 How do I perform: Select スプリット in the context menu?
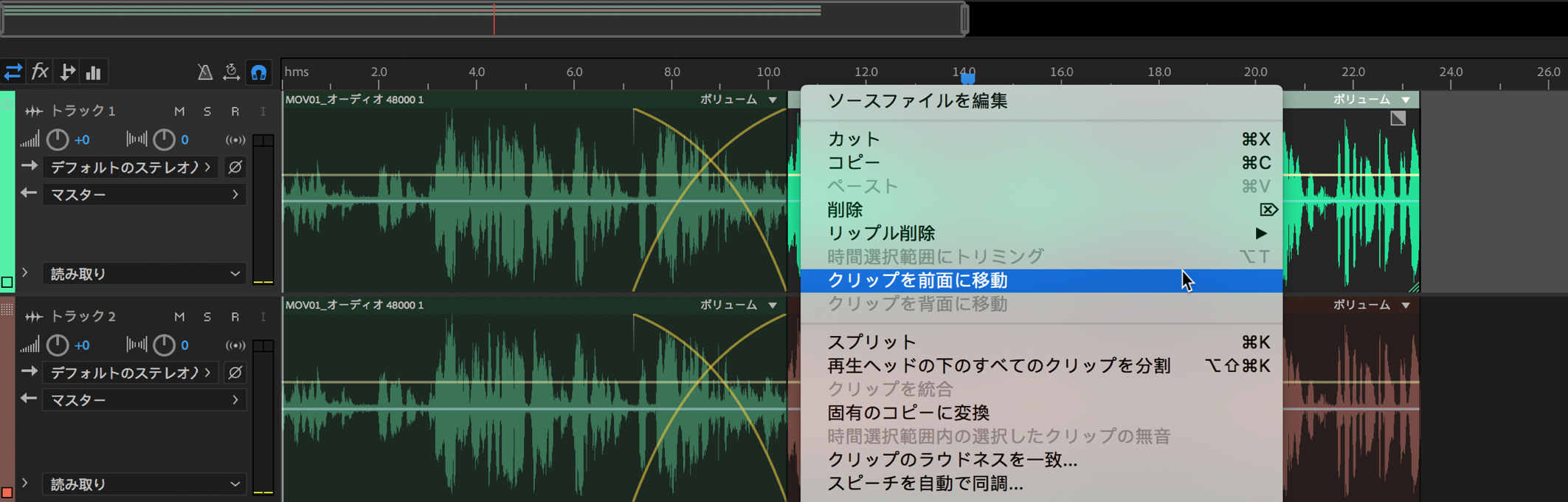click(871, 343)
